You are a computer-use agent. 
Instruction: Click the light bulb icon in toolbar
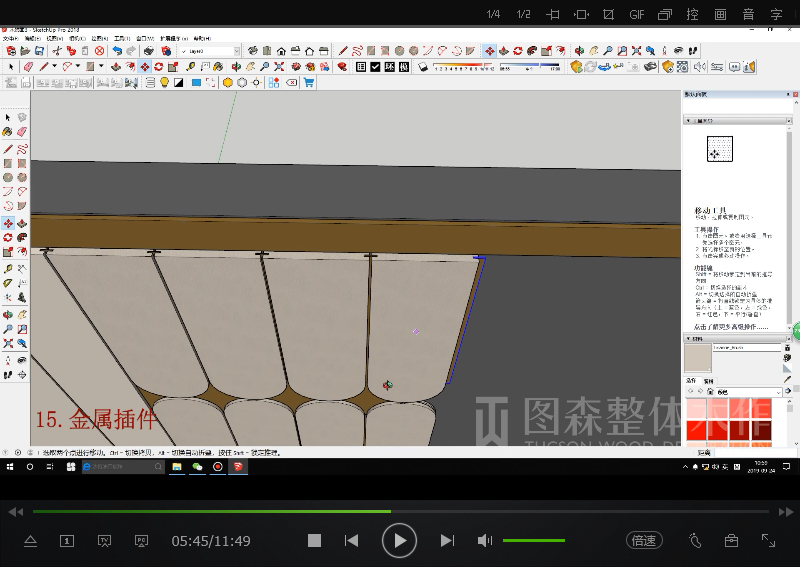point(164,83)
